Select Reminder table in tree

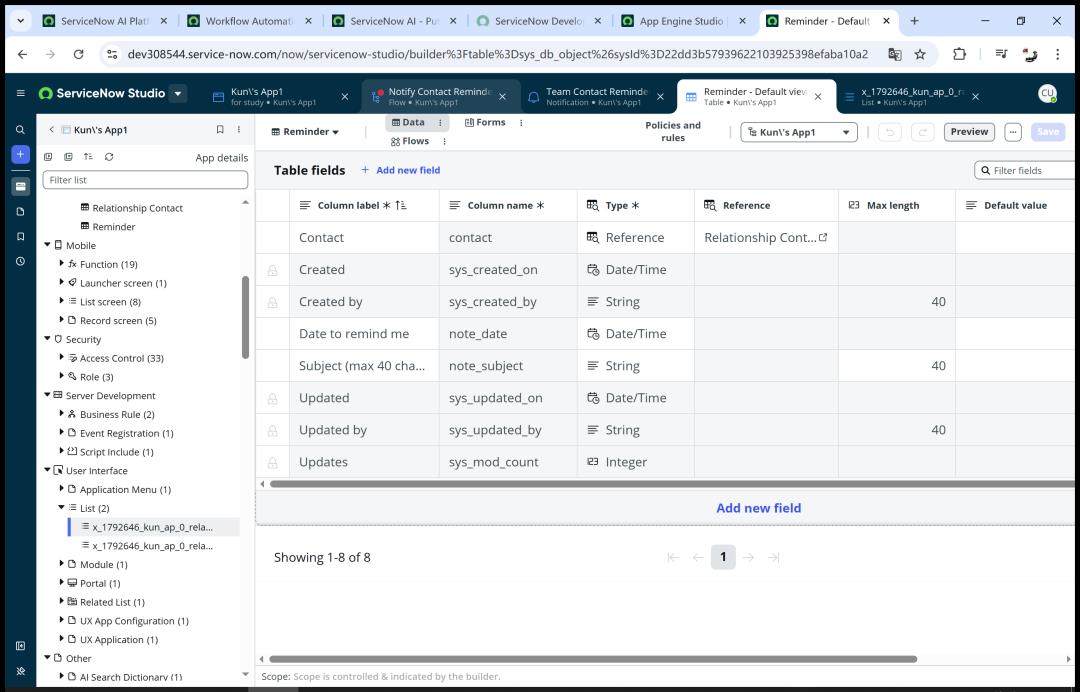tap(114, 227)
